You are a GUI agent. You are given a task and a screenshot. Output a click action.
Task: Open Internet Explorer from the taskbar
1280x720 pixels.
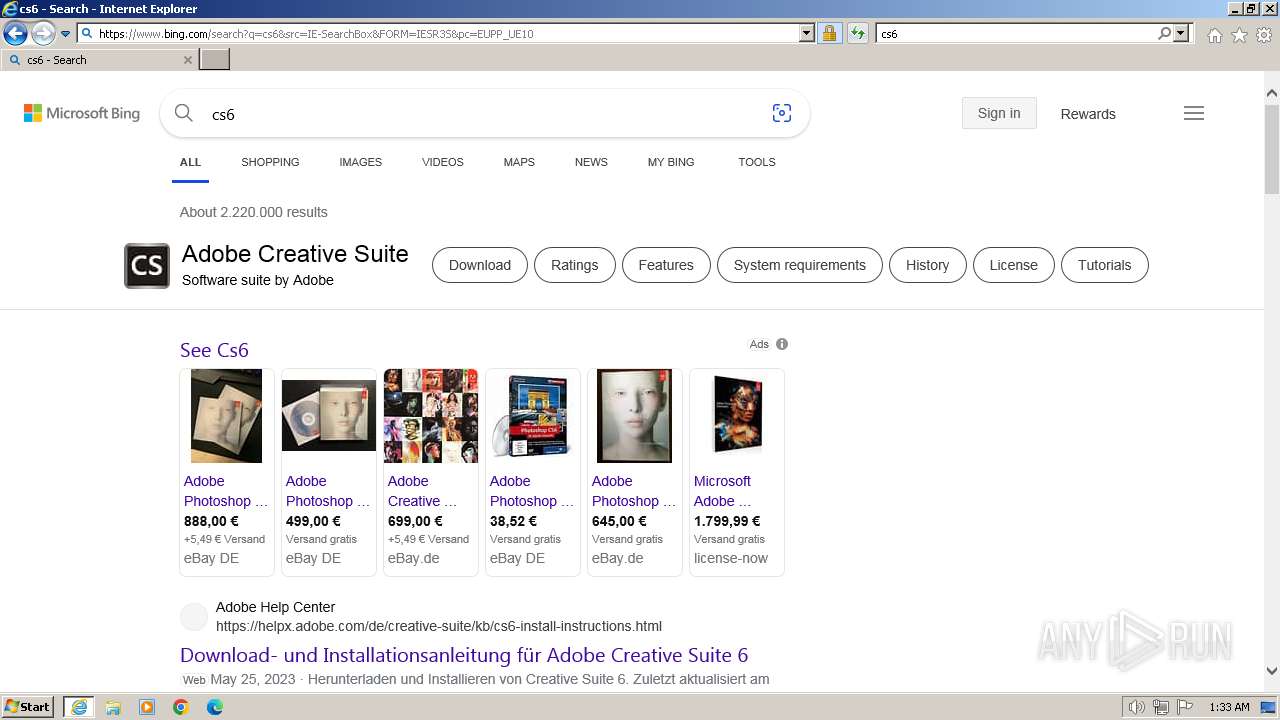point(78,707)
